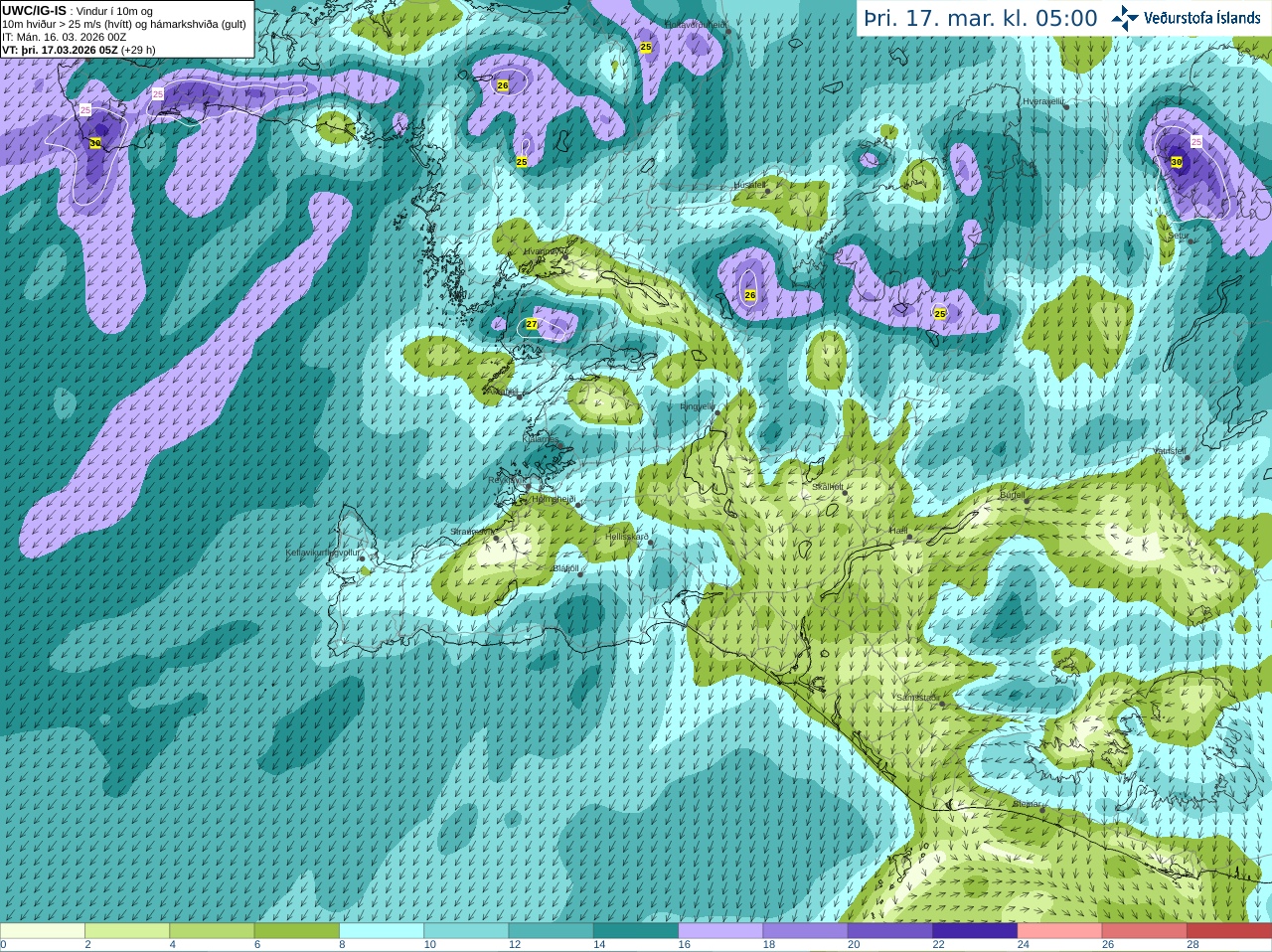Click the Holtavörðuheiði station label
The height and width of the screenshot is (952, 1272).
695,24
